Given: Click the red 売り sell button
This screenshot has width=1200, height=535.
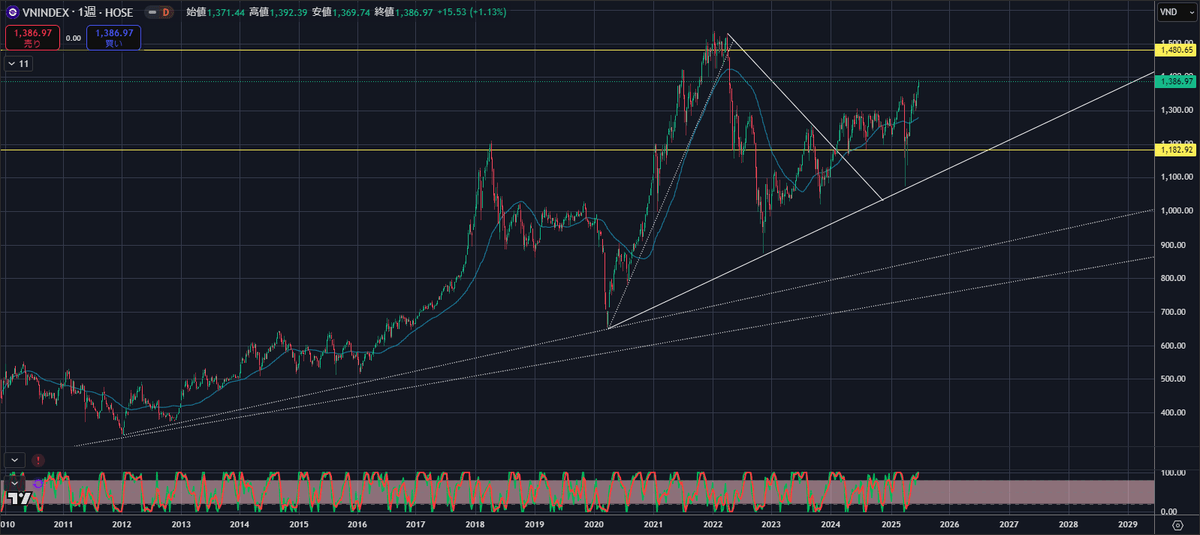Looking at the screenshot, I should (31, 38).
